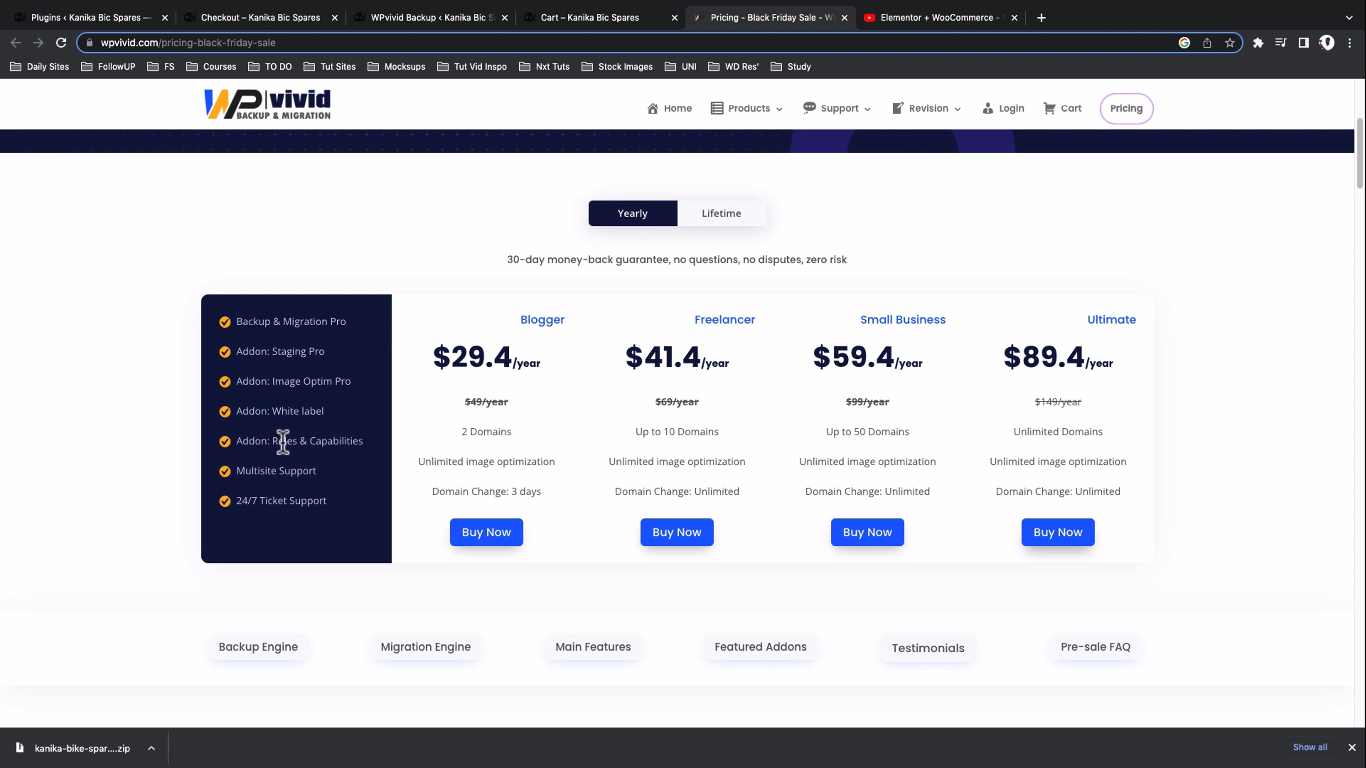Click the Multisite Support checkmark icon
1366x768 pixels.
[x=225, y=471]
